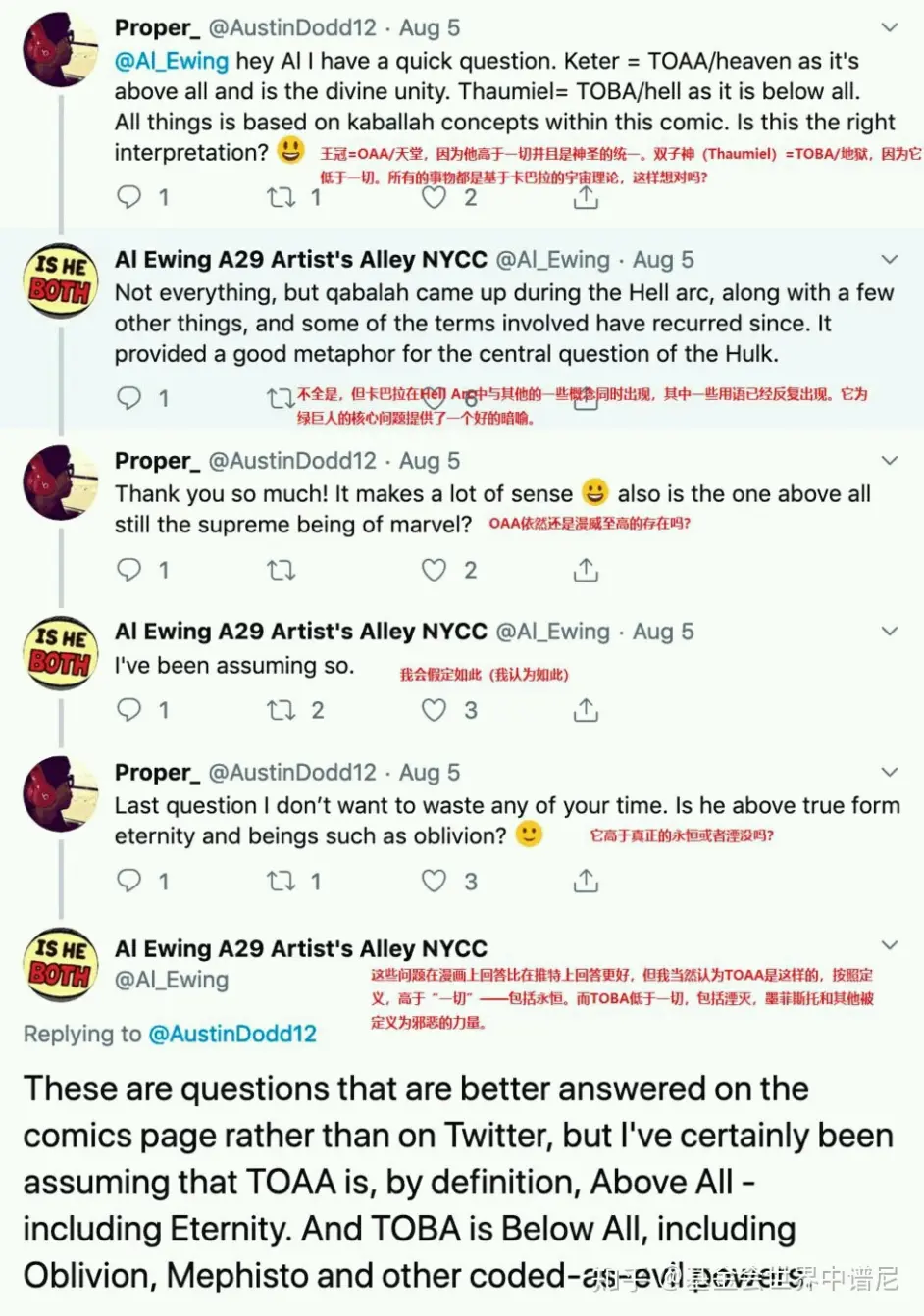
Task: Share the "Thank you so much" tweet
Action: click(x=586, y=570)
